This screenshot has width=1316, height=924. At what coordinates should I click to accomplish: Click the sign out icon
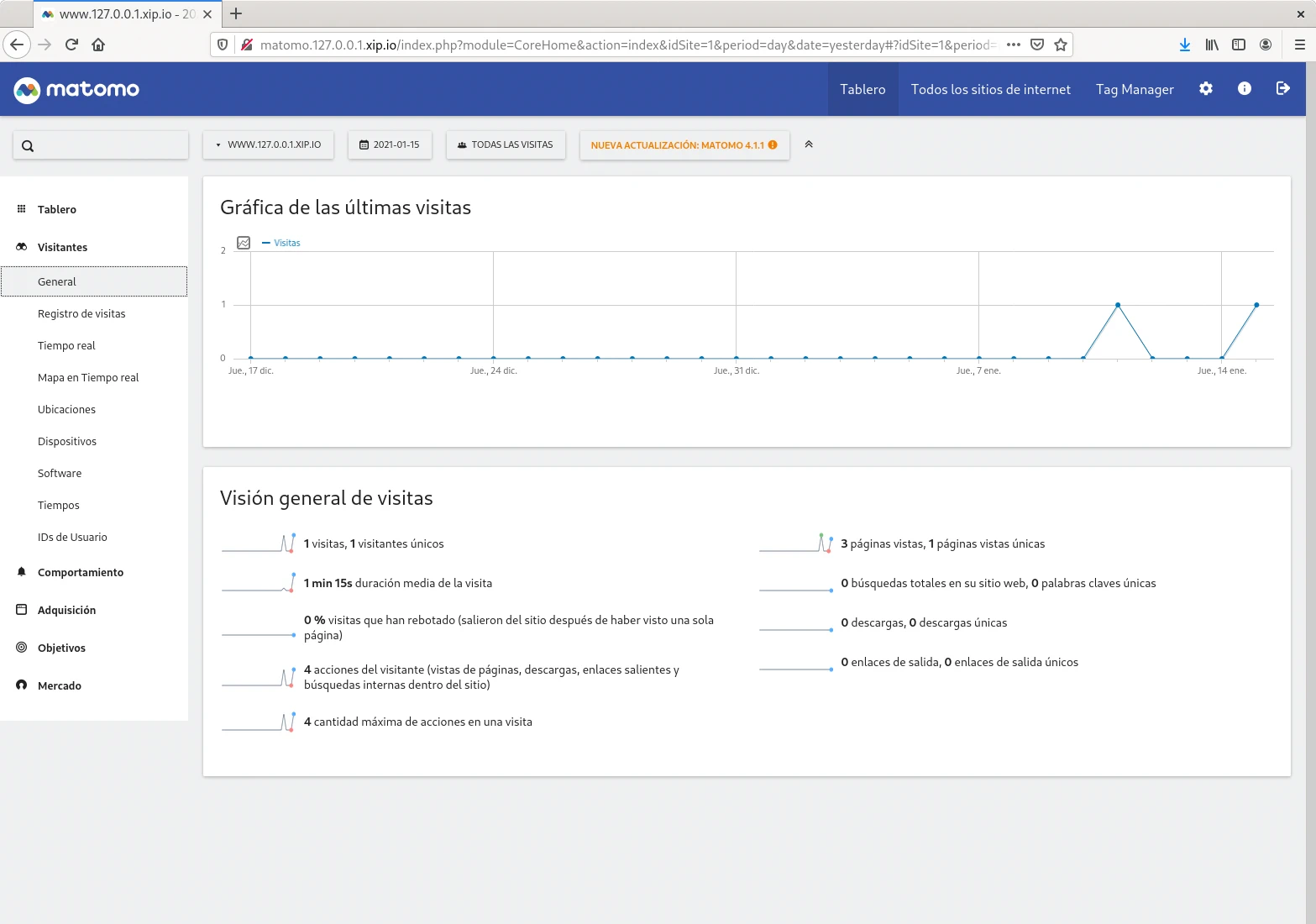tap(1282, 89)
